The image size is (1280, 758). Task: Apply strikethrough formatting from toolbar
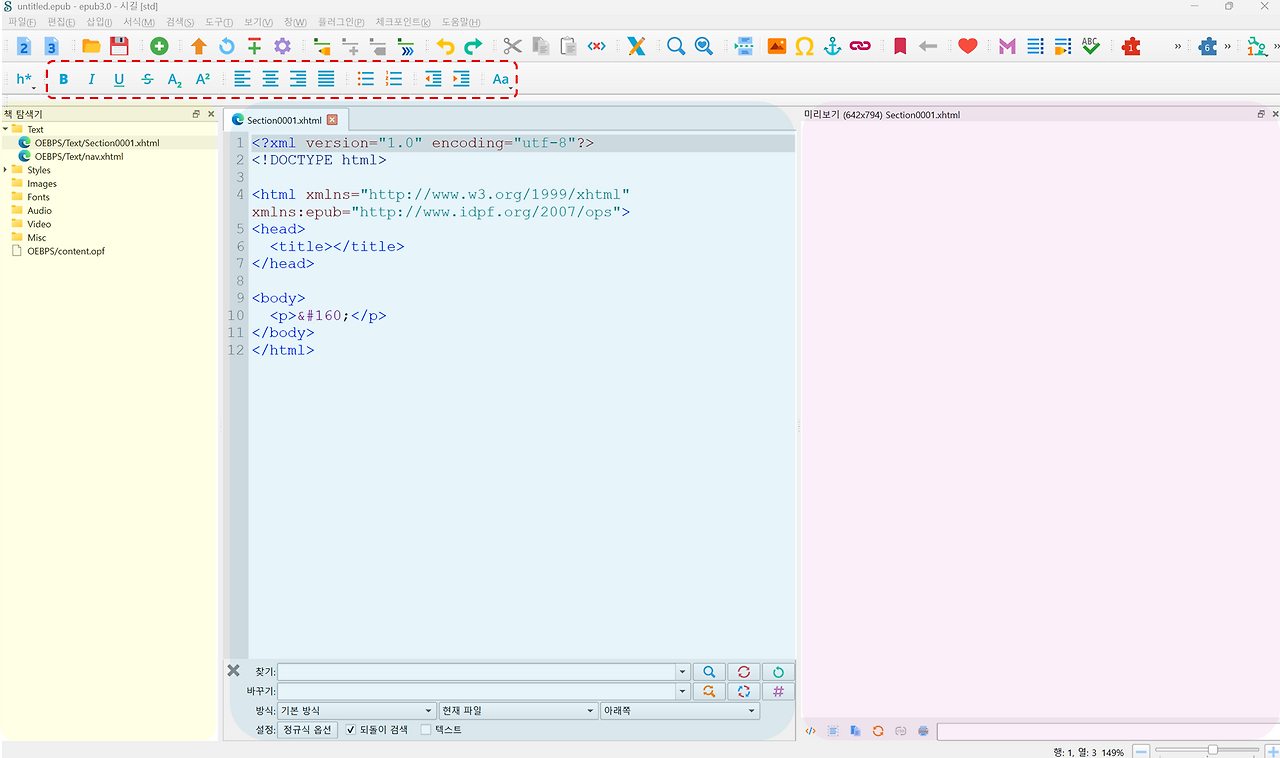coord(147,79)
